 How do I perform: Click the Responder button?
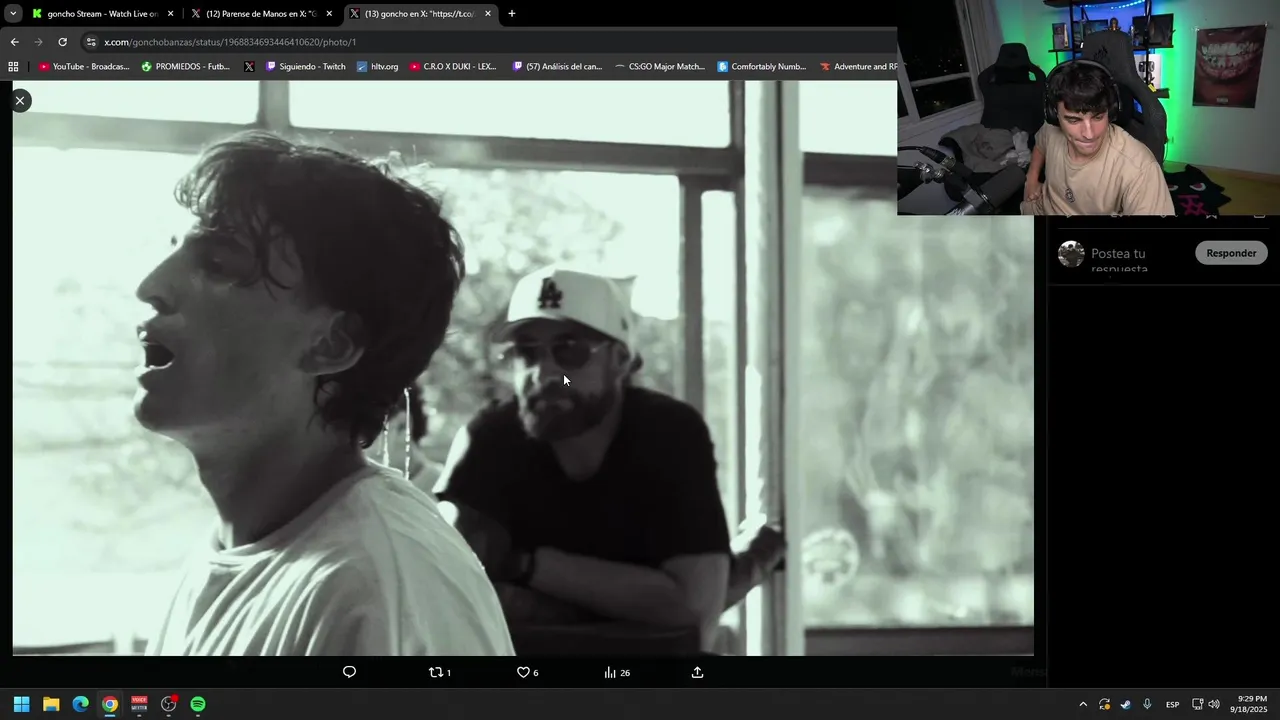coord(1231,253)
